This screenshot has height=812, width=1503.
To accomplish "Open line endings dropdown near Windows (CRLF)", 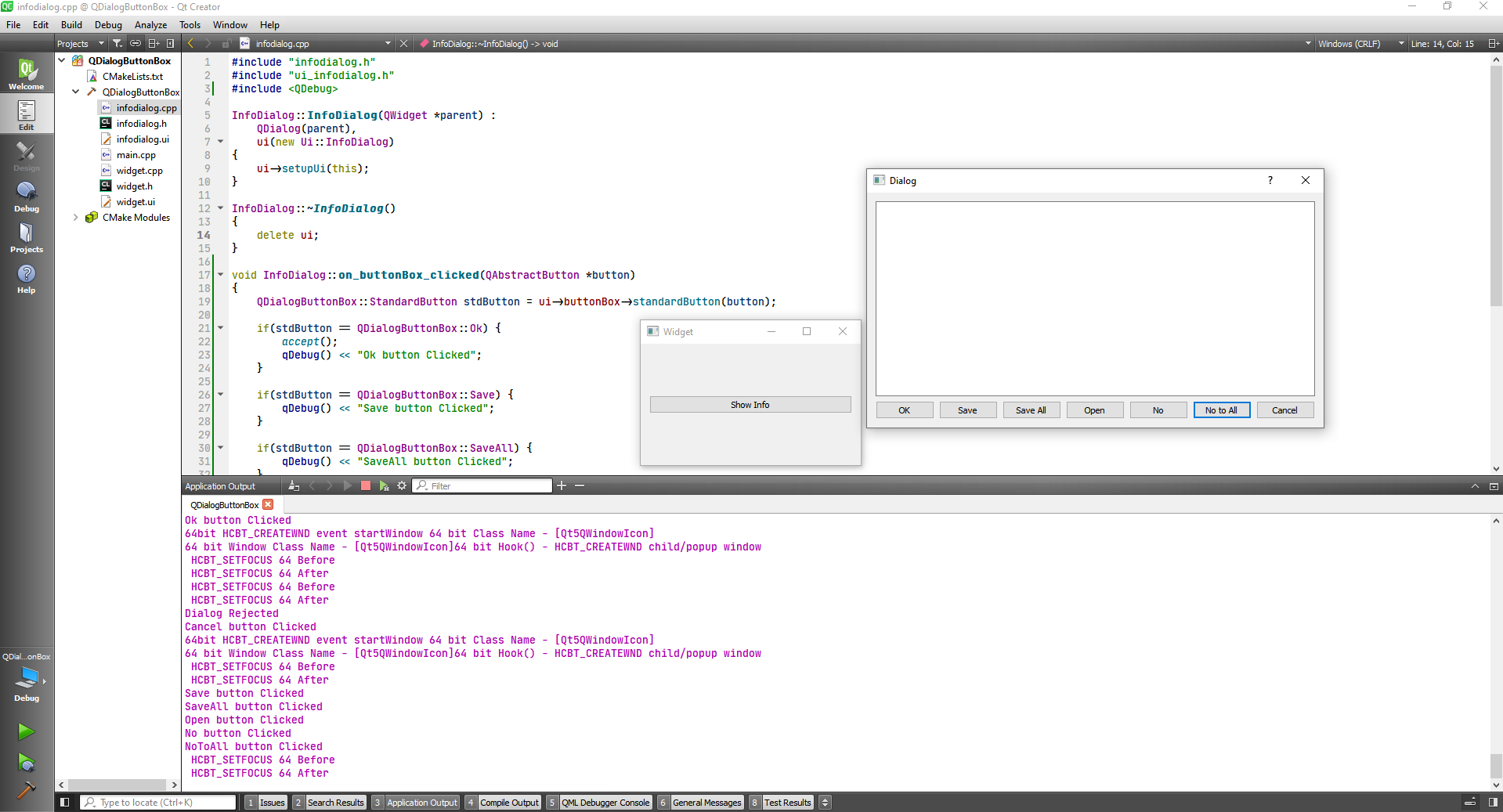I will click(x=1401, y=44).
